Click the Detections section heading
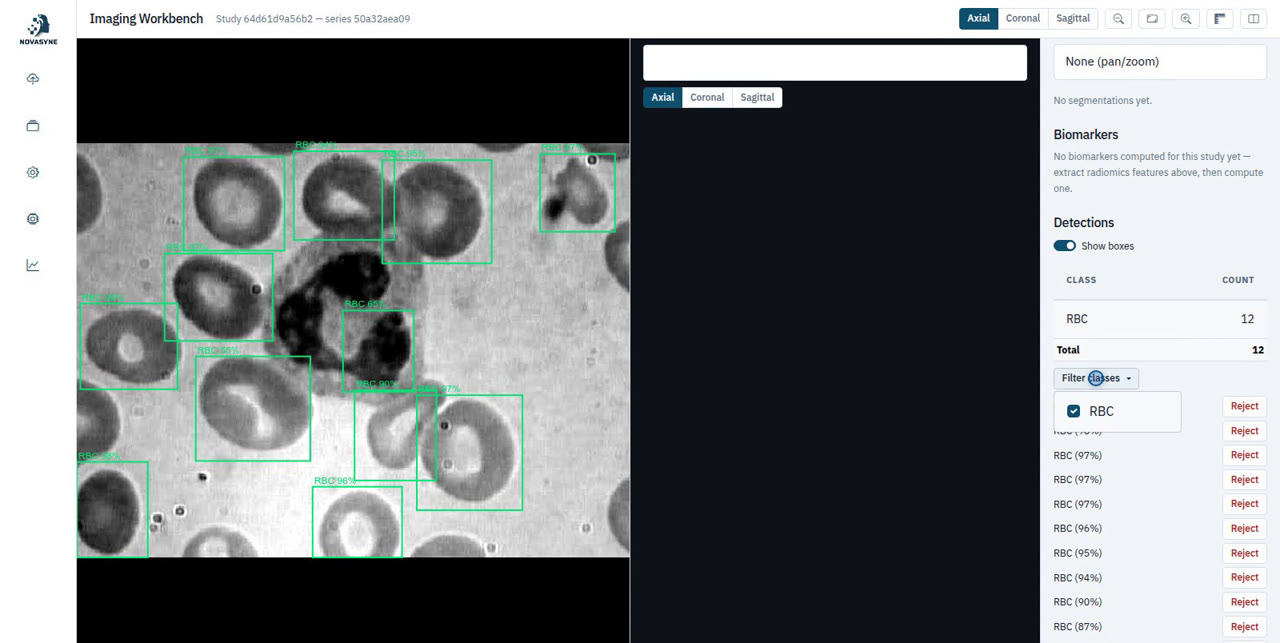 click(1084, 222)
